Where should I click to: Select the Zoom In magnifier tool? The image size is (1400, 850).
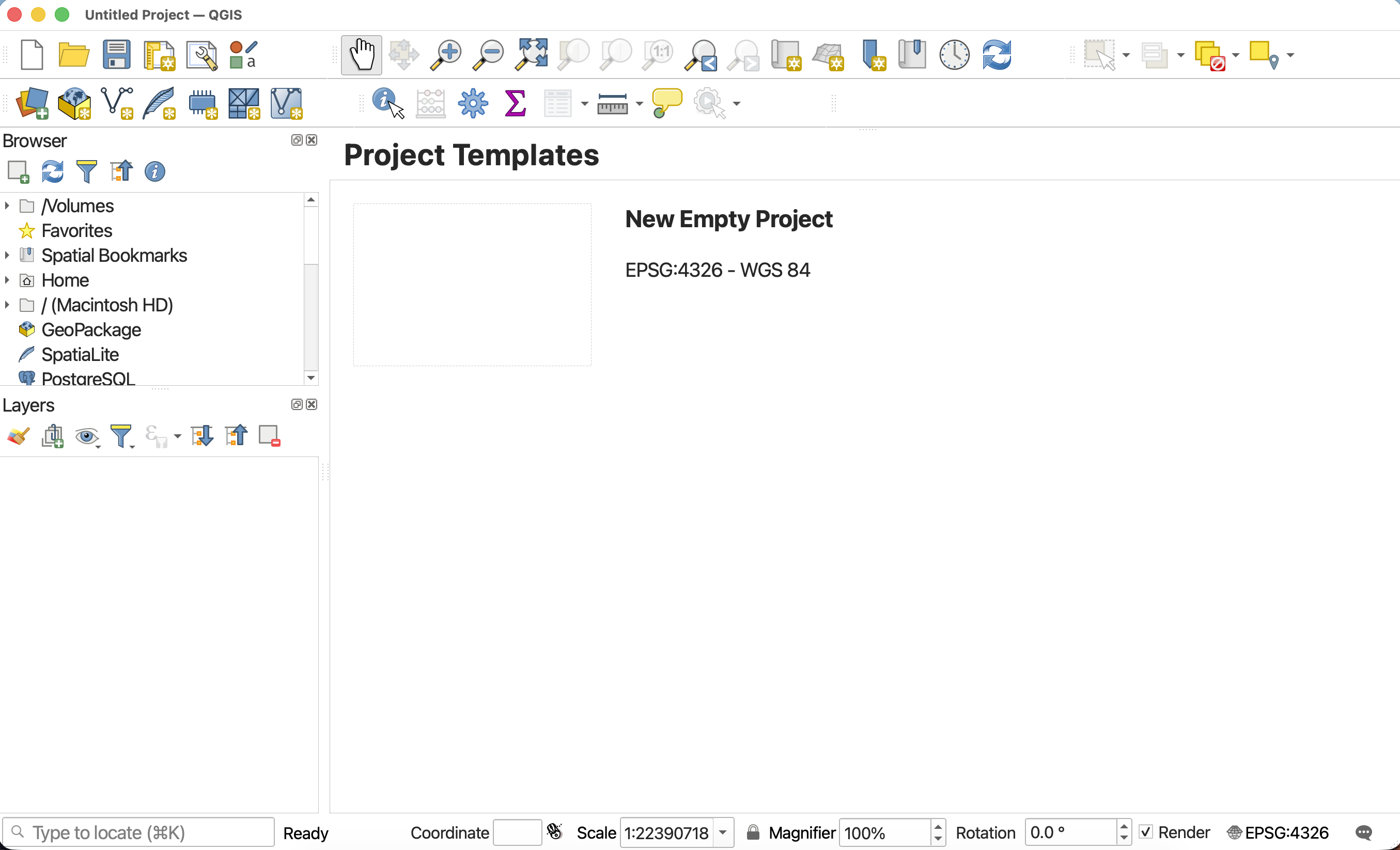pyautogui.click(x=446, y=55)
